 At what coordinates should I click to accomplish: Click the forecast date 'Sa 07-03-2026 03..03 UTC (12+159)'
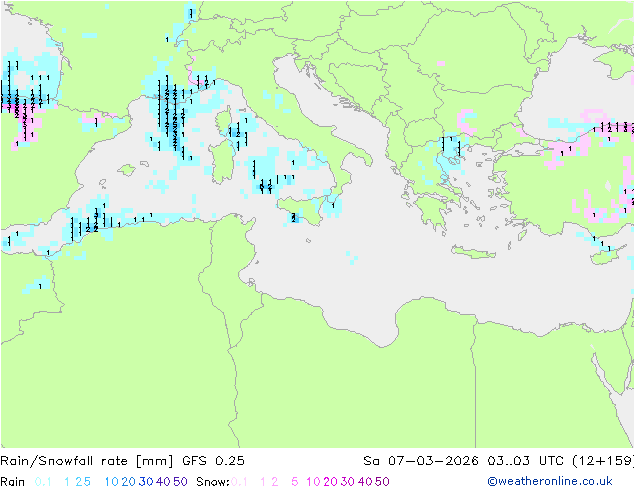point(498,461)
